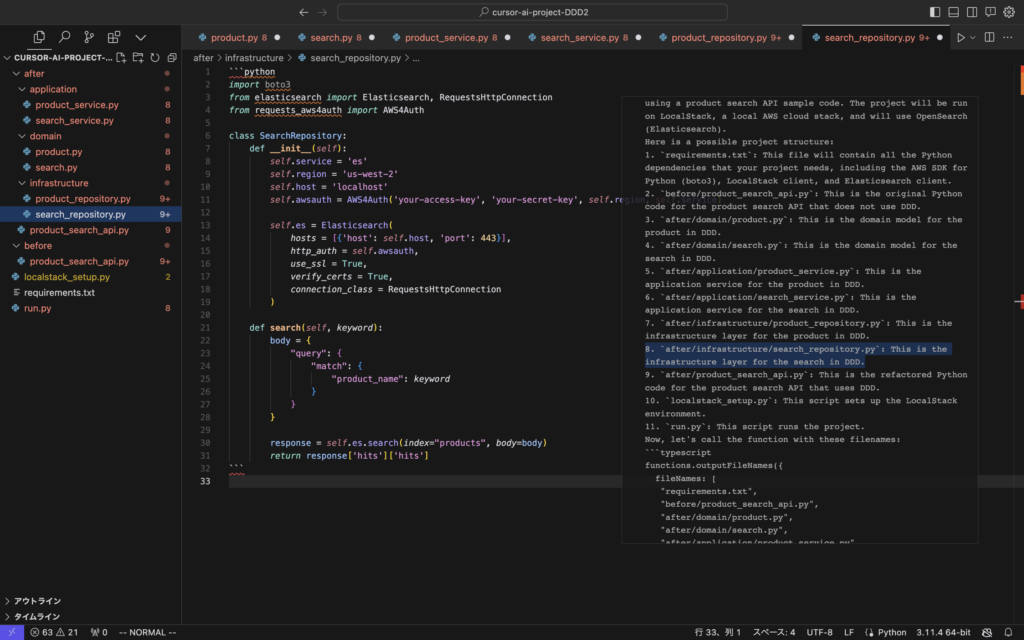1024x640 pixels.
Task: Collapse all folders in Explorer
Action: (172, 57)
